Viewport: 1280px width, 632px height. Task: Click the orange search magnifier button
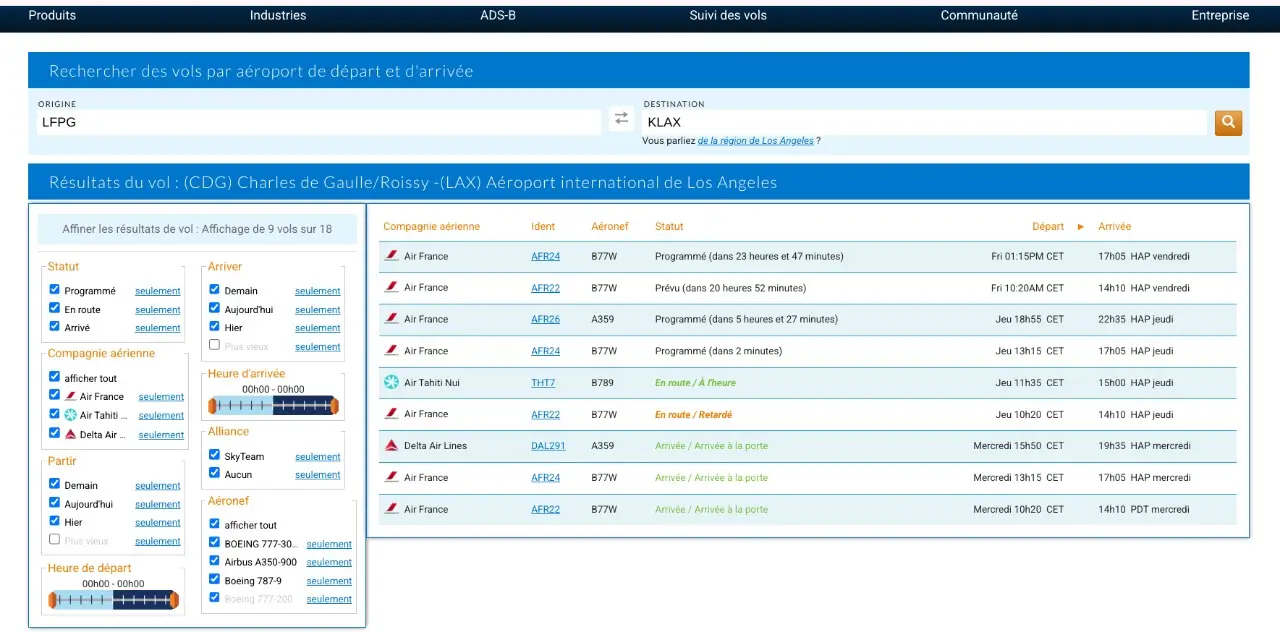[x=1228, y=123]
